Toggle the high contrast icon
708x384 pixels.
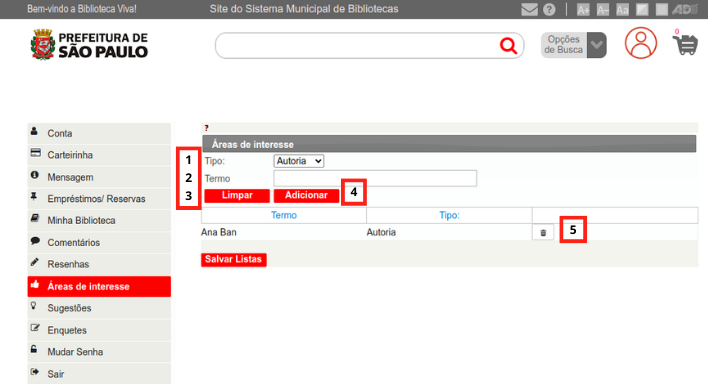[x=642, y=9]
